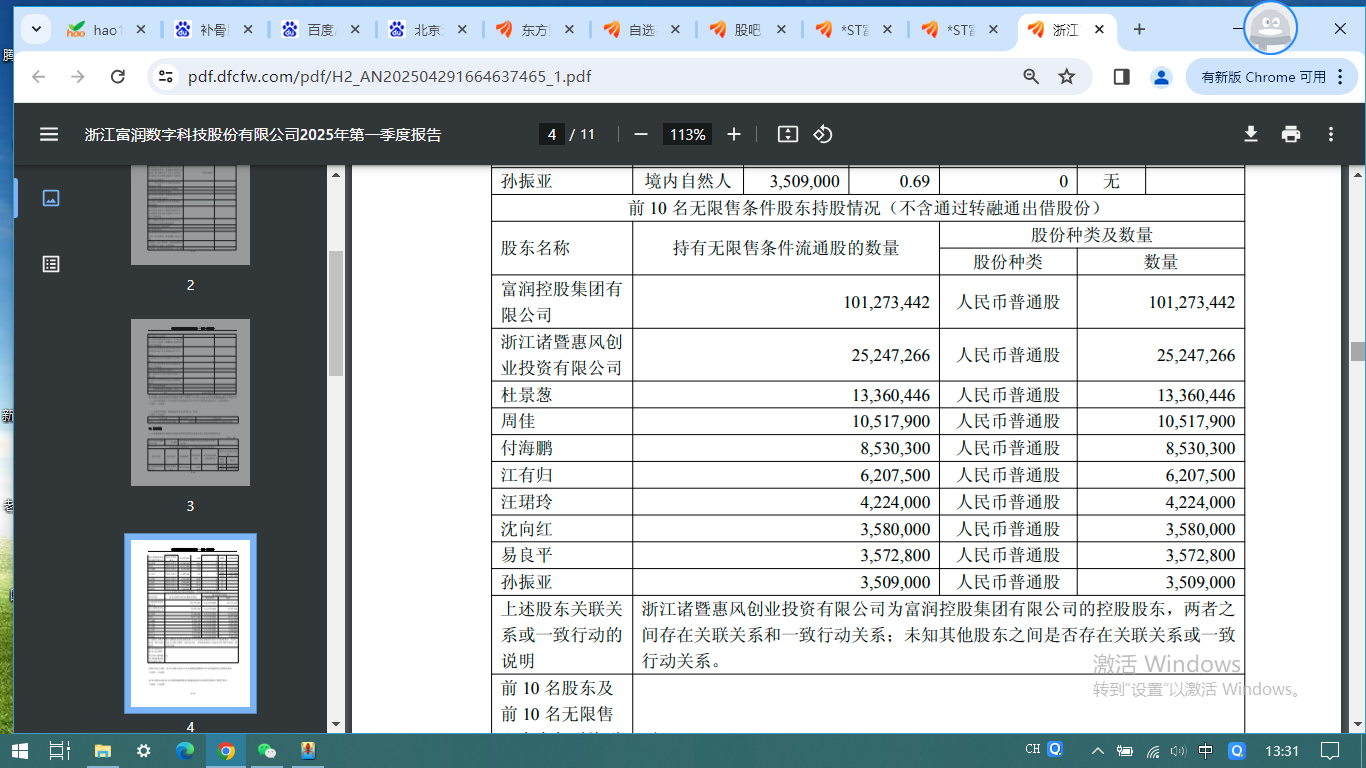Select page 4 thumbnail
The image size is (1366, 768).
pyautogui.click(x=190, y=623)
